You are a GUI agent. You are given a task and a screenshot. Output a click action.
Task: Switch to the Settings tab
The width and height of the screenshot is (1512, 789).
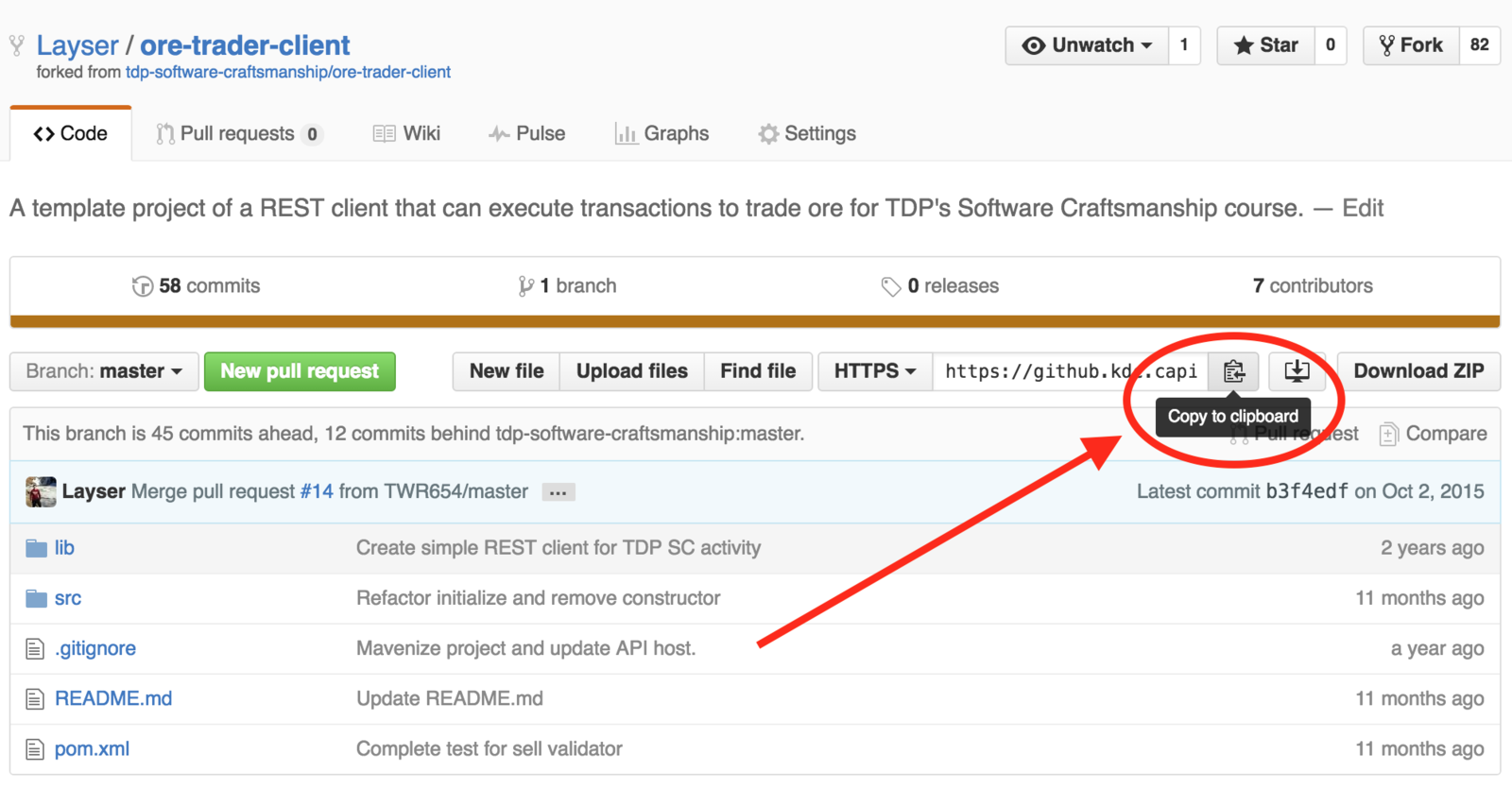pyautogui.click(x=807, y=134)
